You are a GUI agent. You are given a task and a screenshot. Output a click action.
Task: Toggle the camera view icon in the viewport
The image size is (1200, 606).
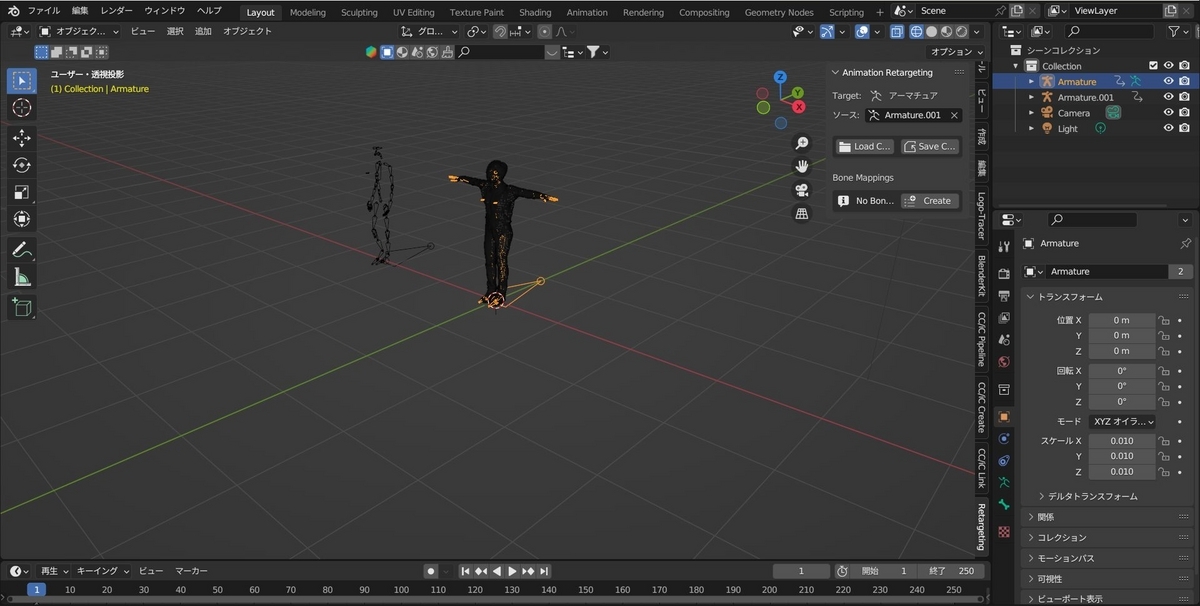(x=802, y=190)
